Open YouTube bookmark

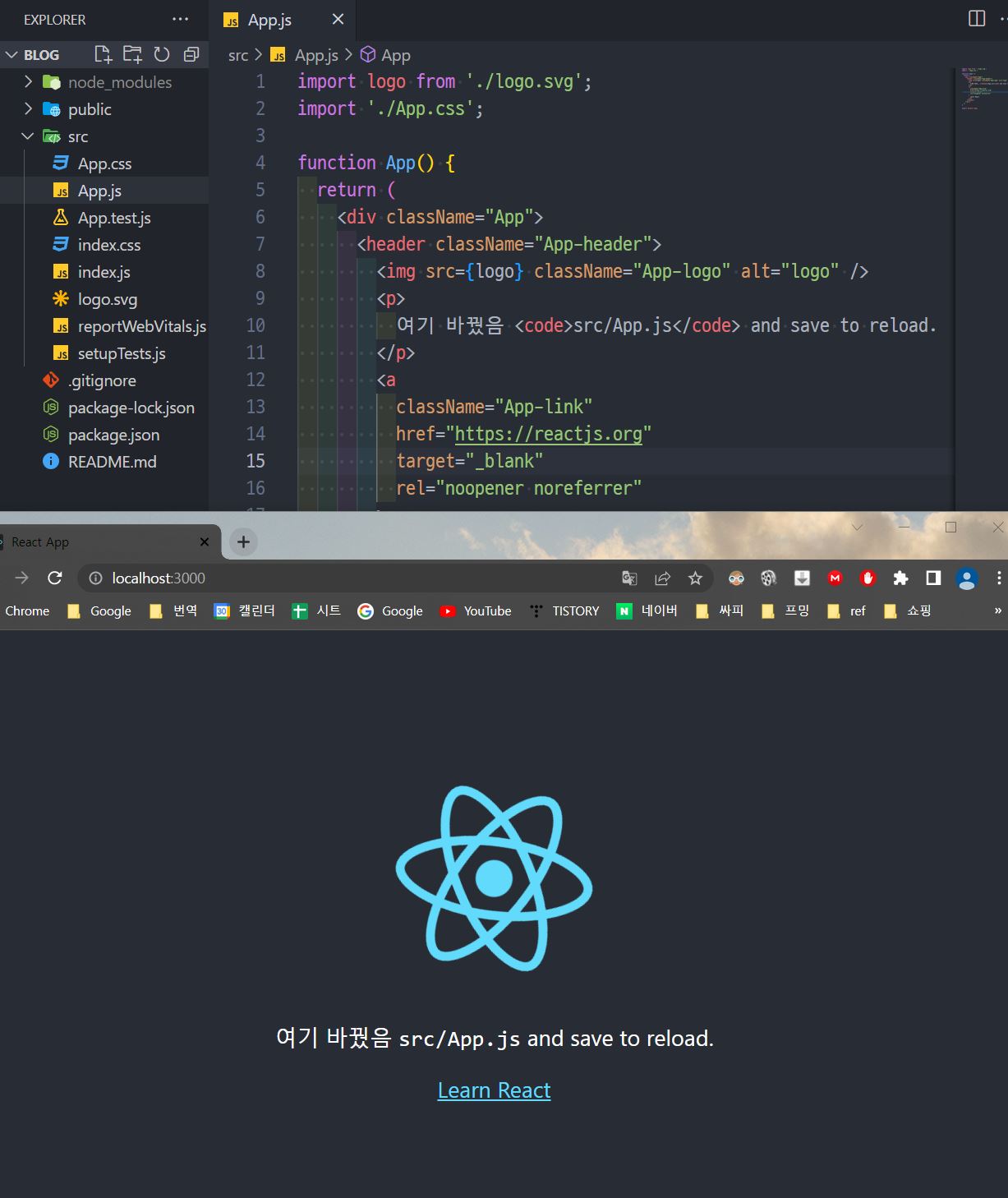click(x=476, y=611)
